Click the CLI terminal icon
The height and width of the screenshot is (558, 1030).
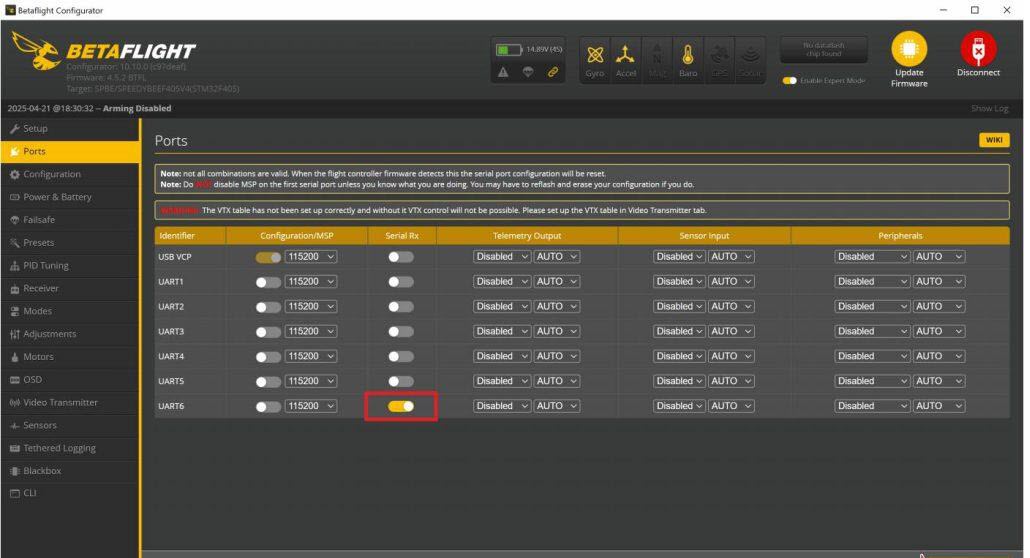14,493
